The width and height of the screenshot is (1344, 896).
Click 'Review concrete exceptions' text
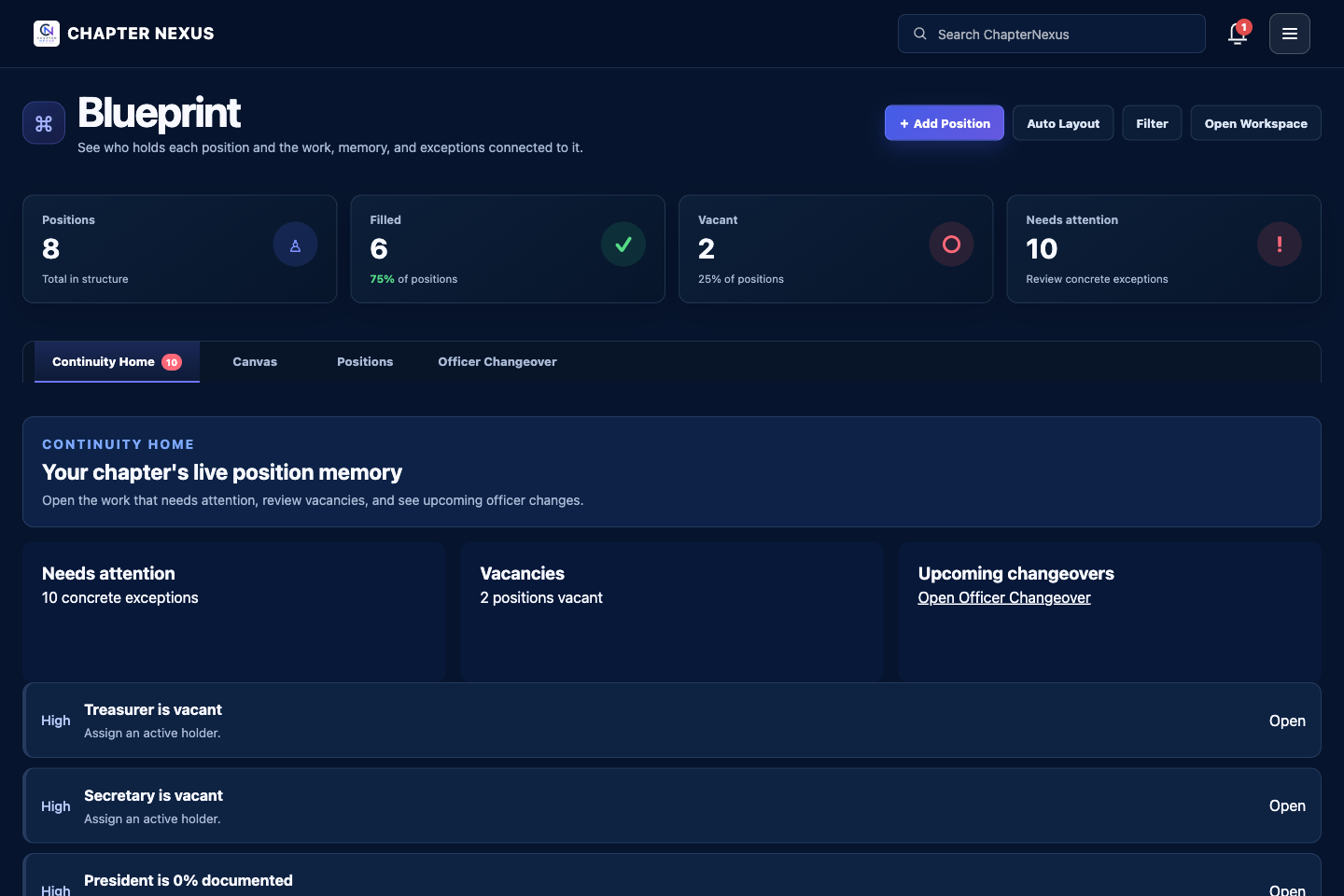pos(1097,279)
